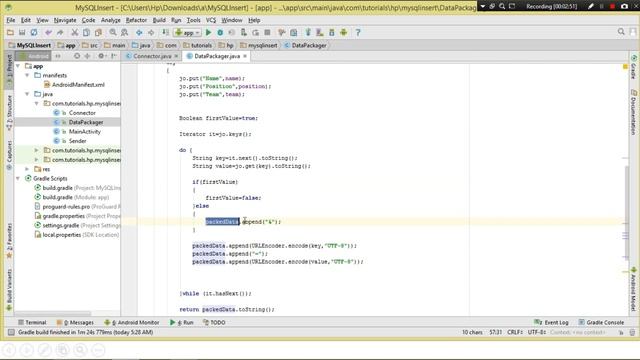This screenshot has height=360, width=640.
Task: Click the Save All toolbar icon
Action: 22,32
